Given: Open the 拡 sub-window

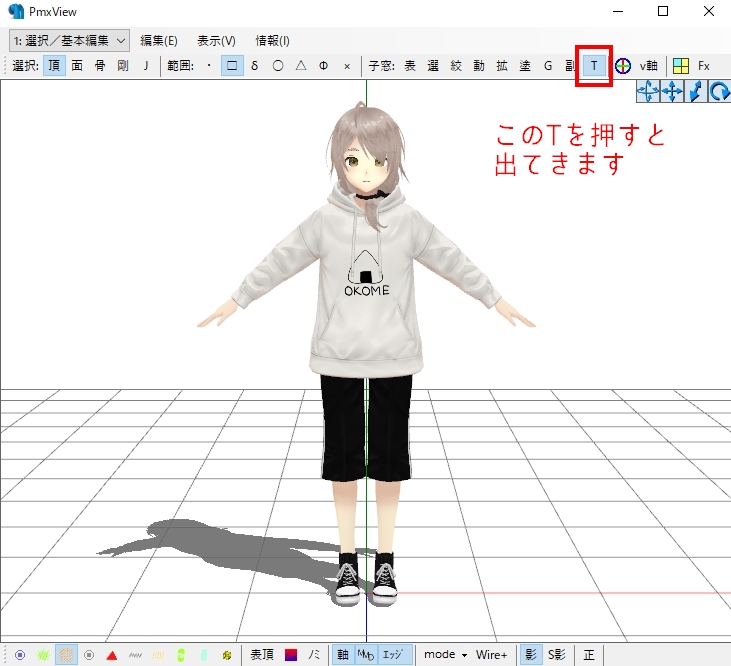Looking at the screenshot, I should click(502, 66).
